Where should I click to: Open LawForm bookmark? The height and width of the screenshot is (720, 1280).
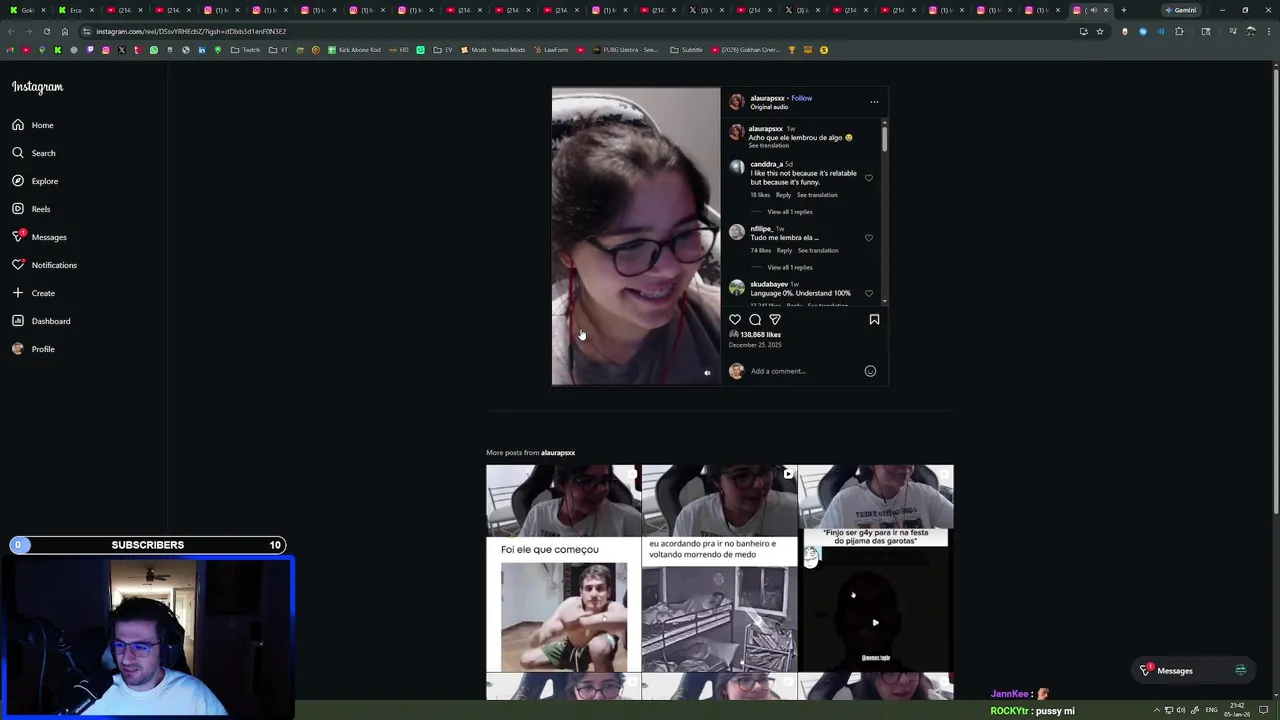tap(551, 50)
